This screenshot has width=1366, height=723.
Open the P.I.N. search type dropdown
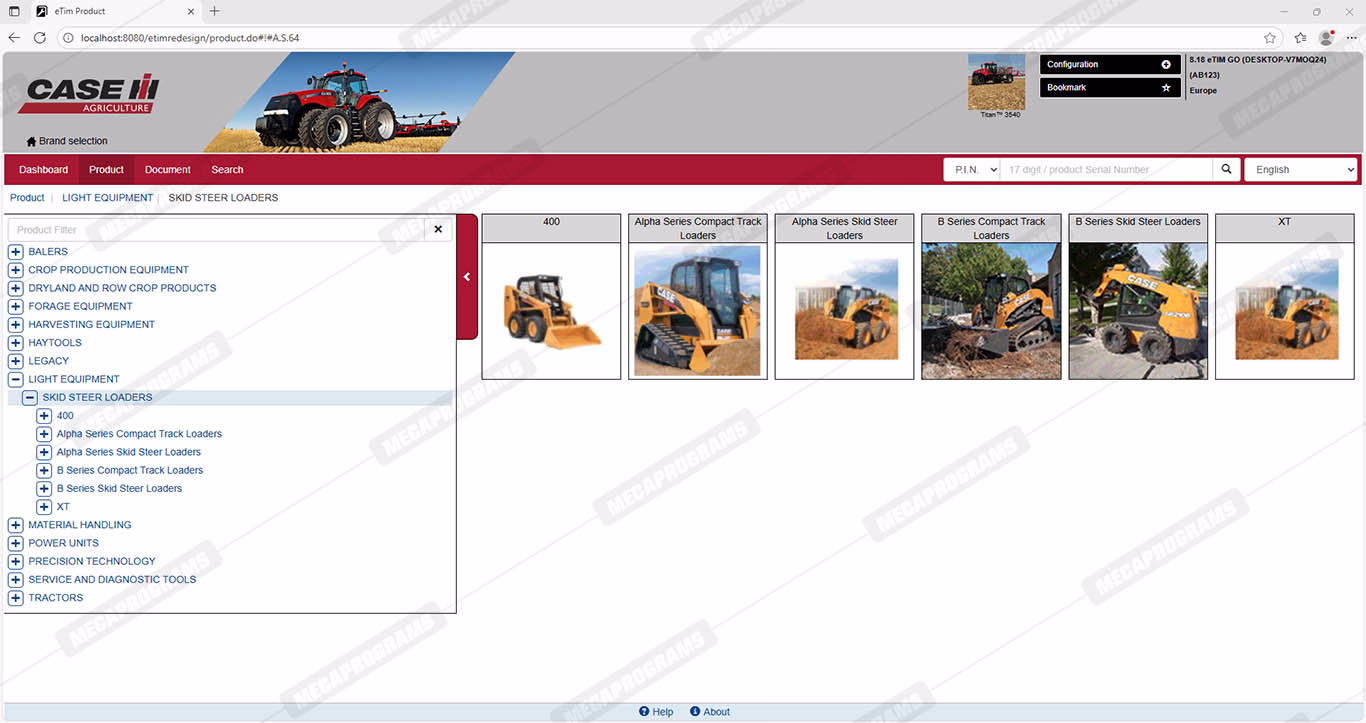[972, 170]
